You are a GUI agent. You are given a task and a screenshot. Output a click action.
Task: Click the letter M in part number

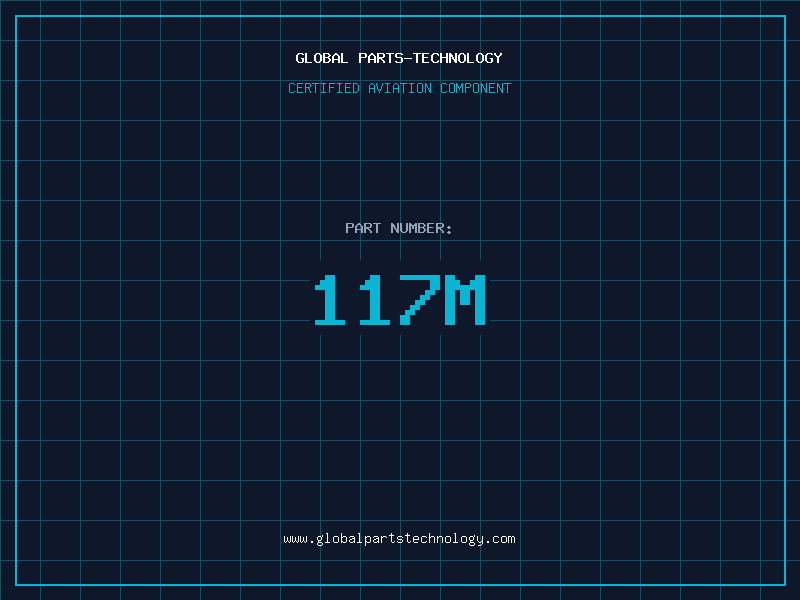465,300
